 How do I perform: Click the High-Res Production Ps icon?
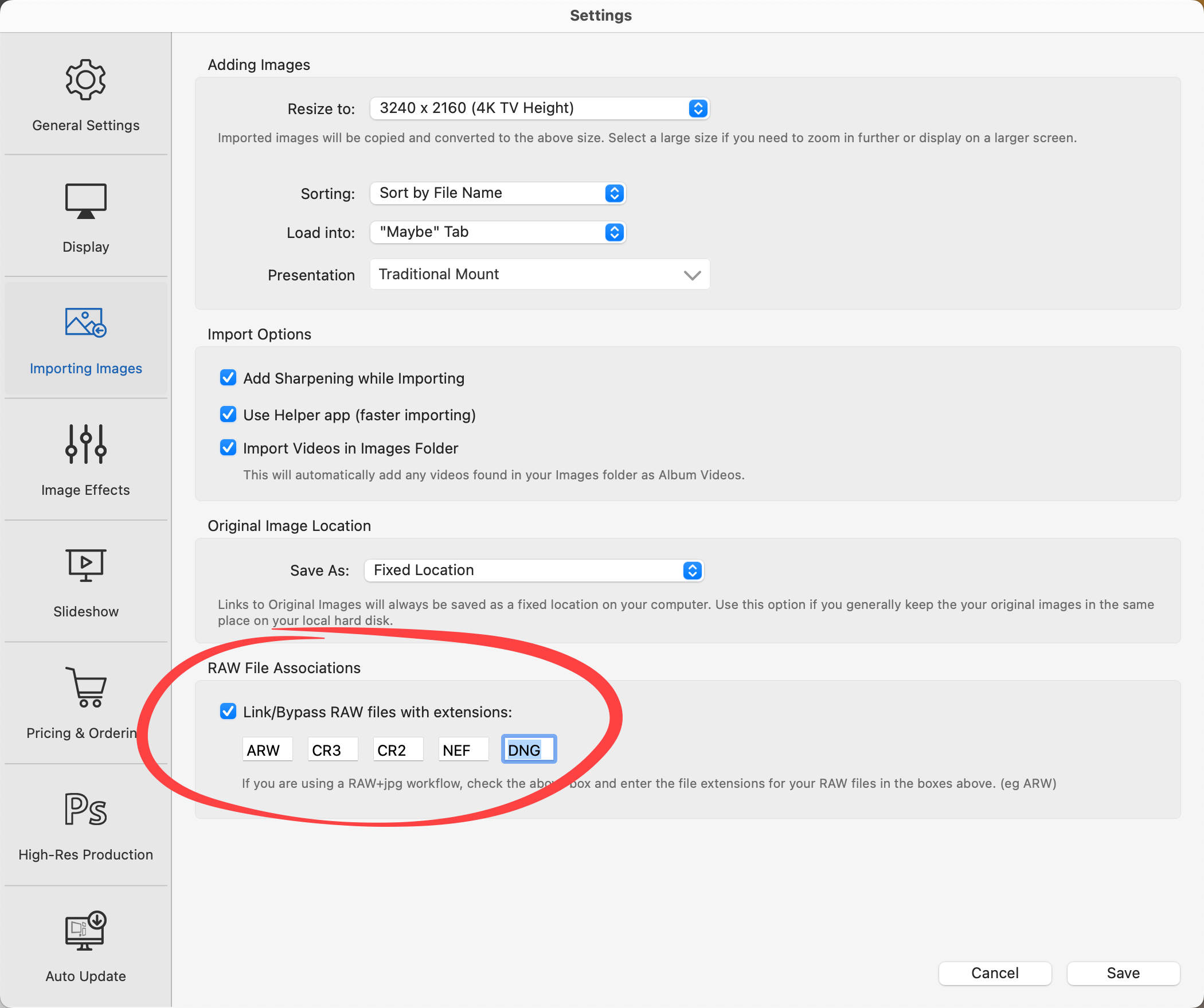[x=85, y=808]
